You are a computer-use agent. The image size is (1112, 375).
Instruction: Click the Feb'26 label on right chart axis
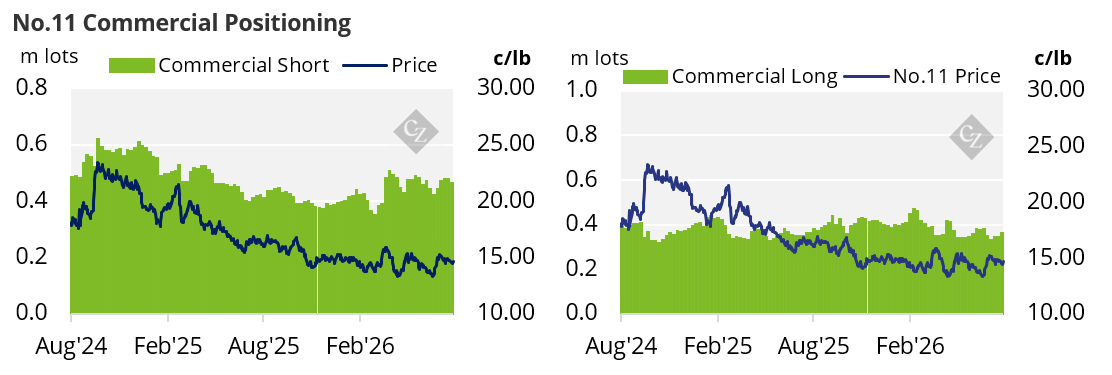910,347
